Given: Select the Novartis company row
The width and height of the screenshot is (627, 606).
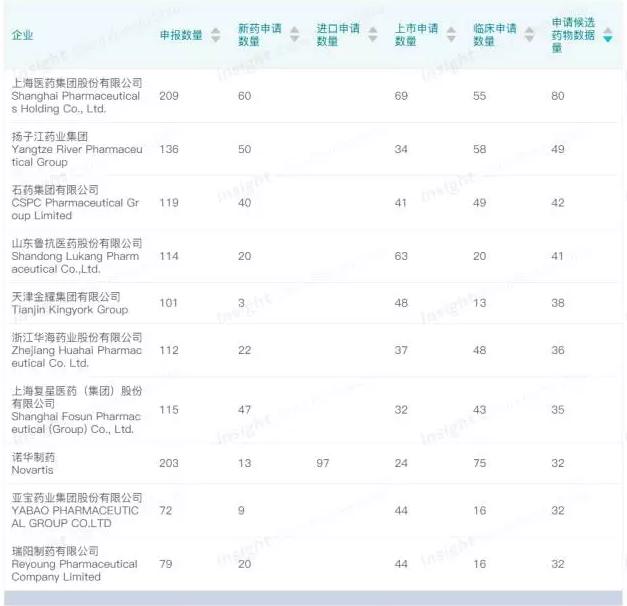Looking at the screenshot, I should tap(314, 463).
